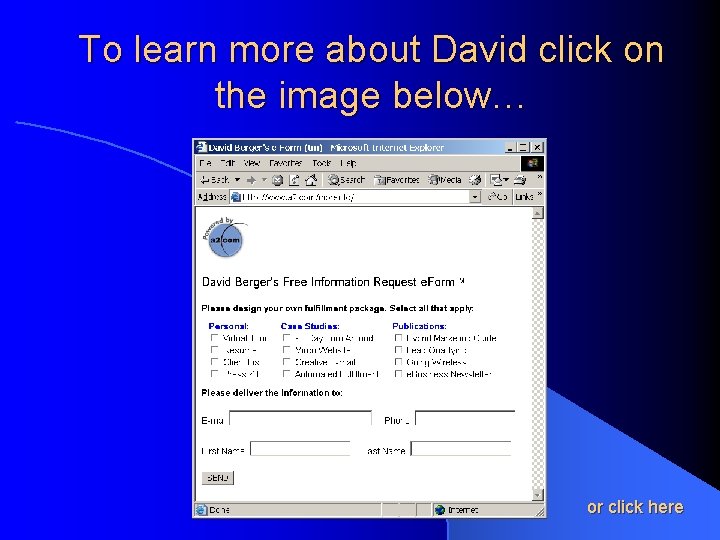This screenshot has width=720, height=540.
Task: Check the Client List box under Personal
Action: click(x=214, y=362)
